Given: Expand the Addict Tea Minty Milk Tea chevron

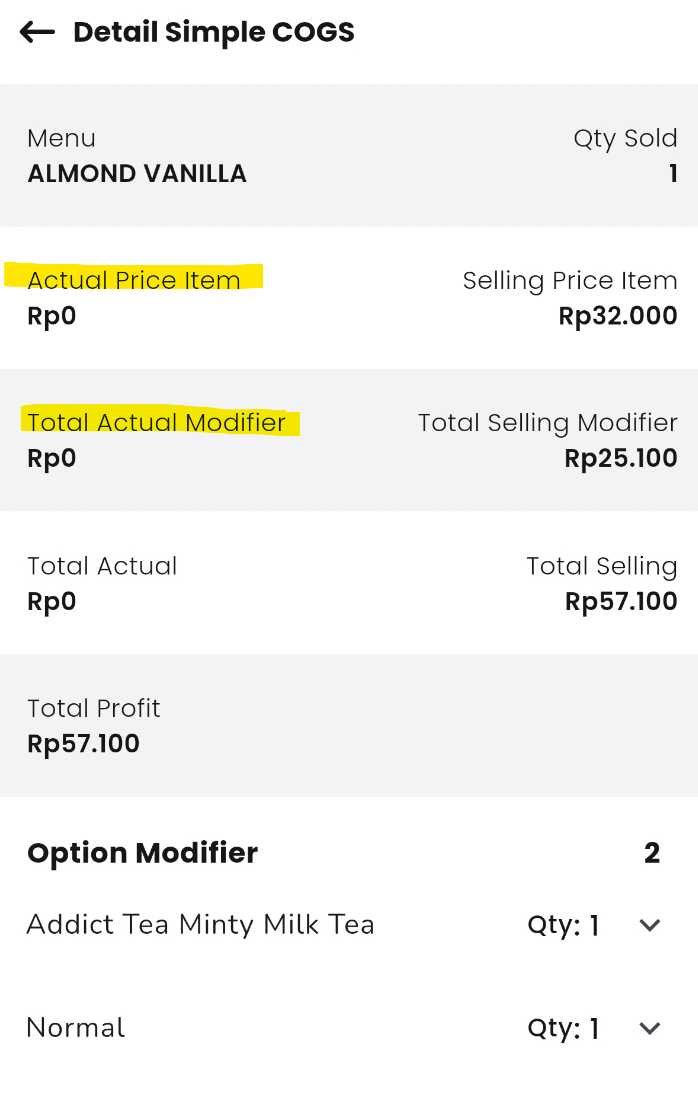Looking at the screenshot, I should point(650,925).
